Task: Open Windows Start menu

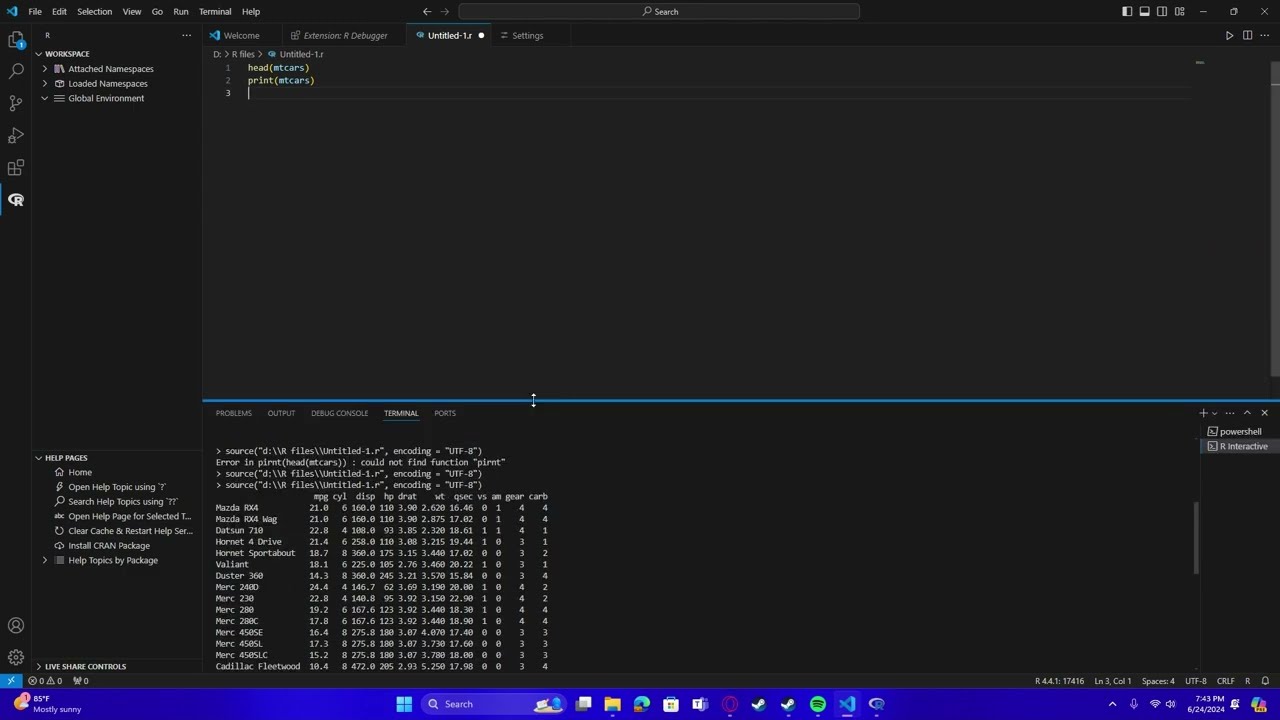Action: click(404, 704)
